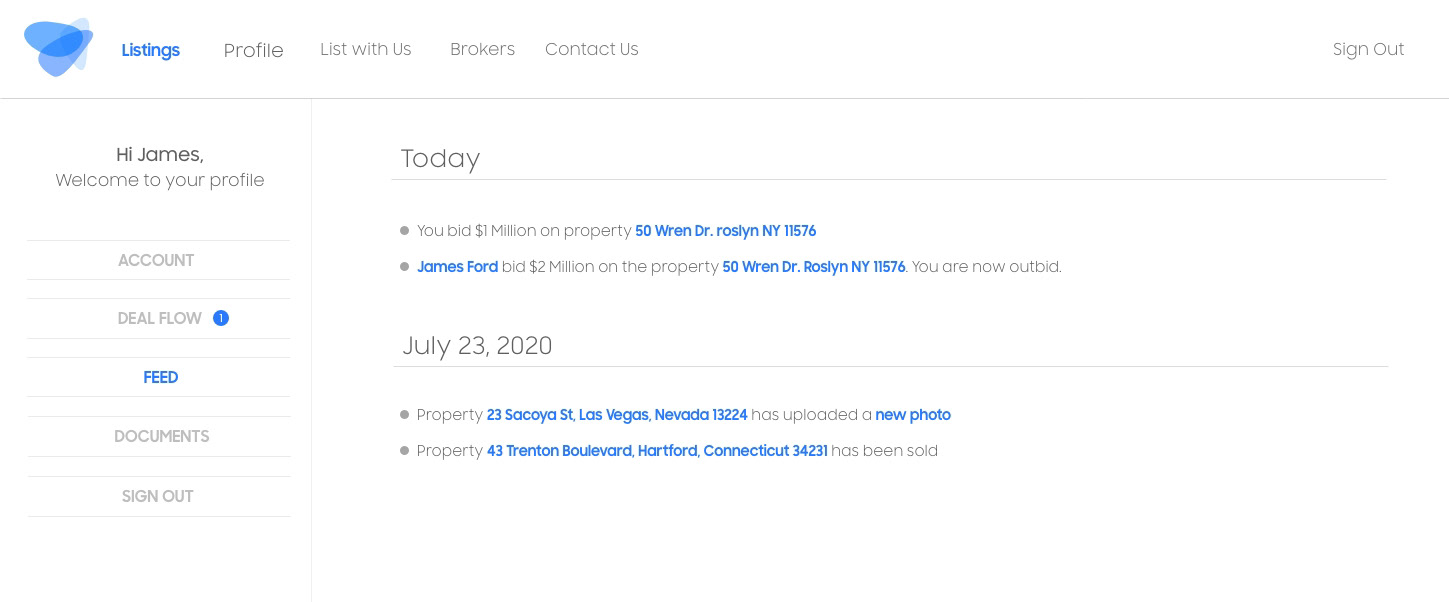Image resolution: width=1449 pixels, height=602 pixels.
Task: Click the July 23, 2020 date heading
Action: pos(477,346)
